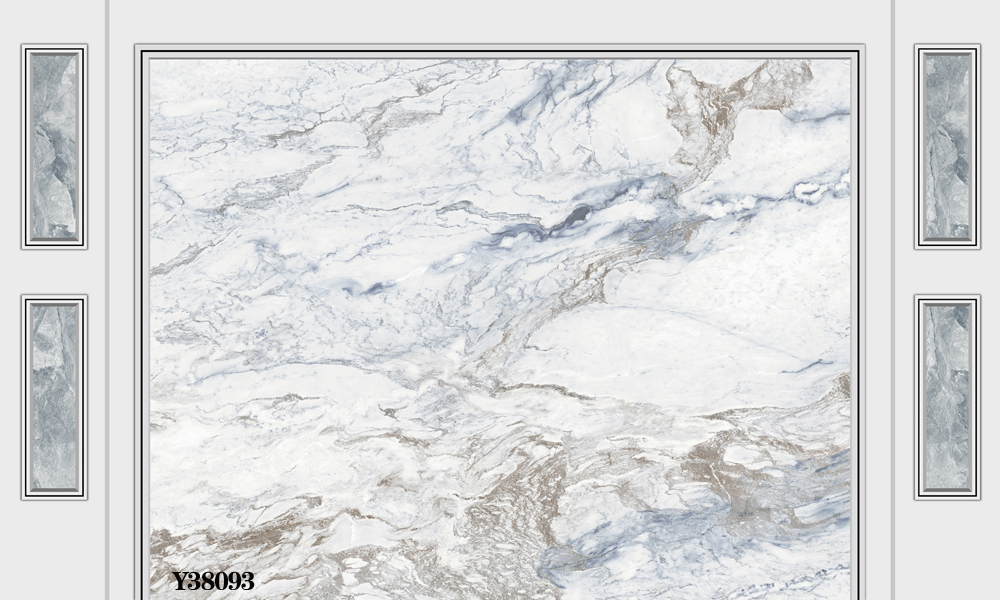The height and width of the screenshot is (600, 1000).
Task: Click the top-right gray marble panel
Action: [946, 146]
